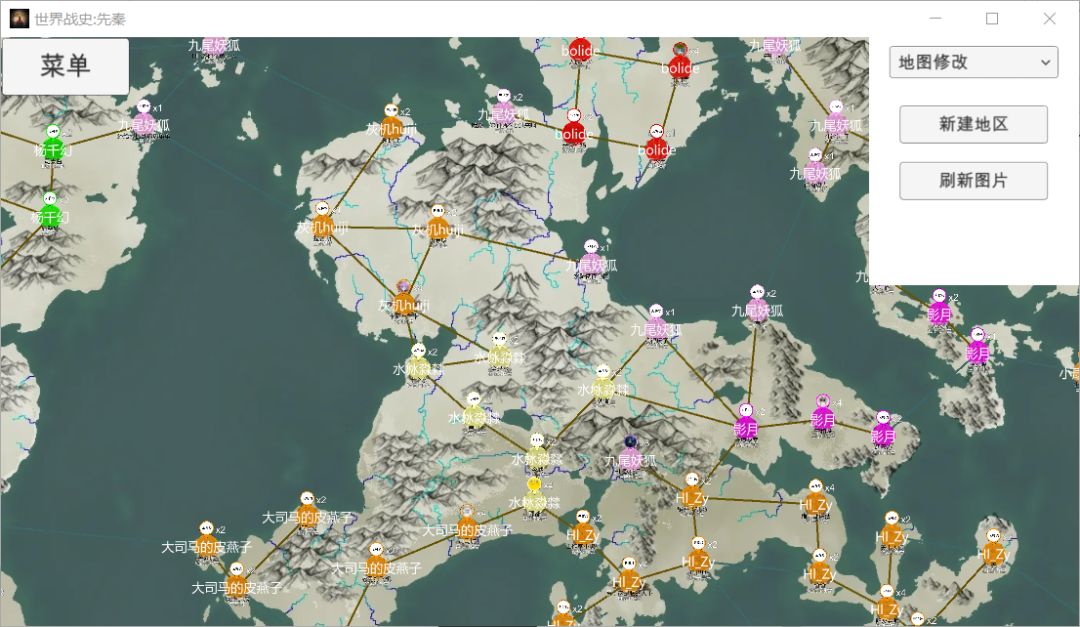This screenshot has width=1080, height=627.
Task: Select the 九尾妖狐 node with dark blue avatar
Action: point(630,453)
